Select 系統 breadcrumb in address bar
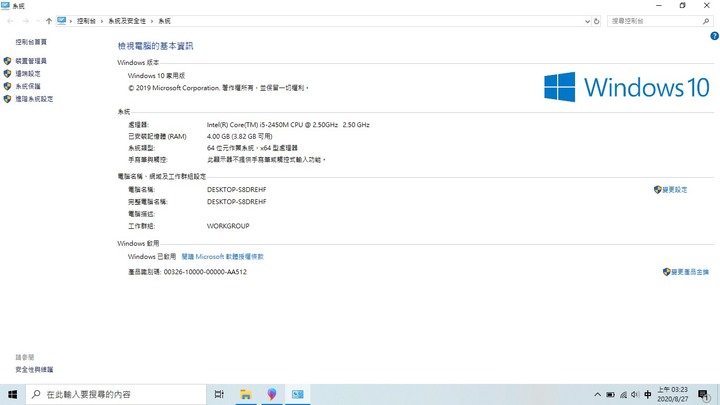 (x=164, y=21)
